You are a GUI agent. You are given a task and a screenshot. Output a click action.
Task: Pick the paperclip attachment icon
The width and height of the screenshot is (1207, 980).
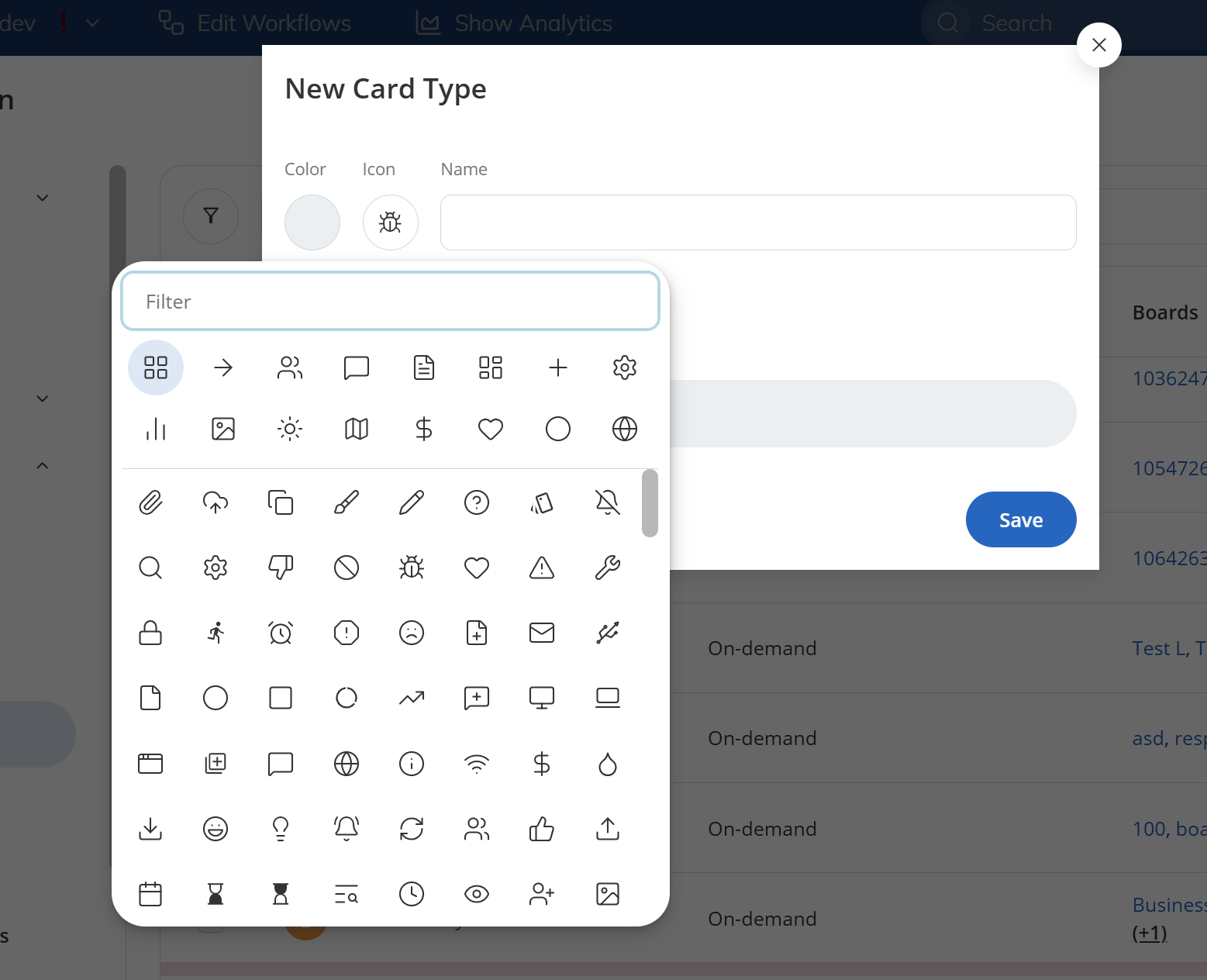click(150, 502)
